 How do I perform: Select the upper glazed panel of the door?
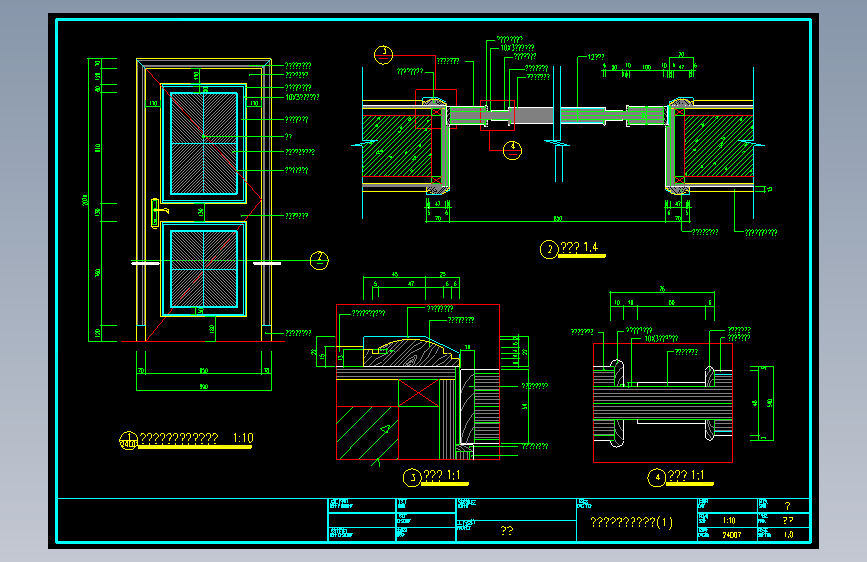pos(204,143)
